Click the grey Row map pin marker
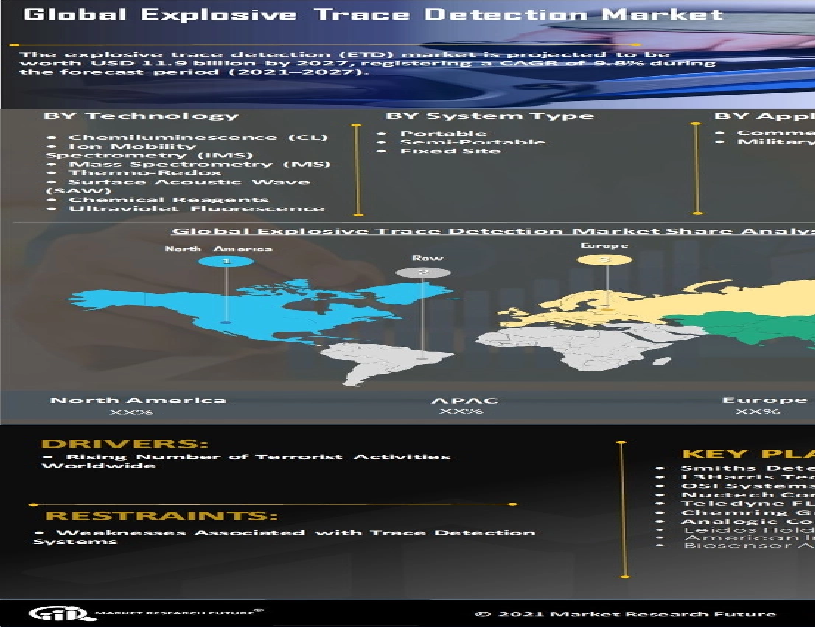 (x=423, y=272)
